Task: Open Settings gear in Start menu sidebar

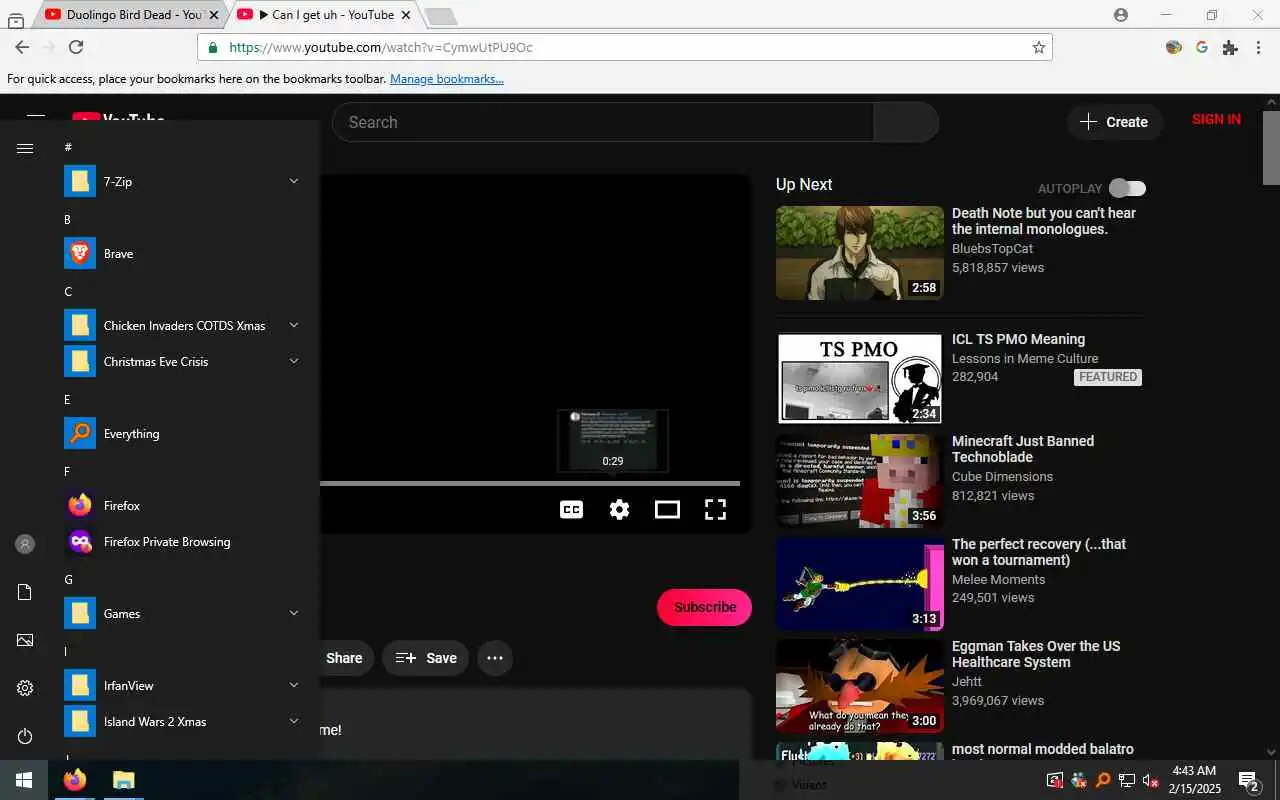Action: 25,688
